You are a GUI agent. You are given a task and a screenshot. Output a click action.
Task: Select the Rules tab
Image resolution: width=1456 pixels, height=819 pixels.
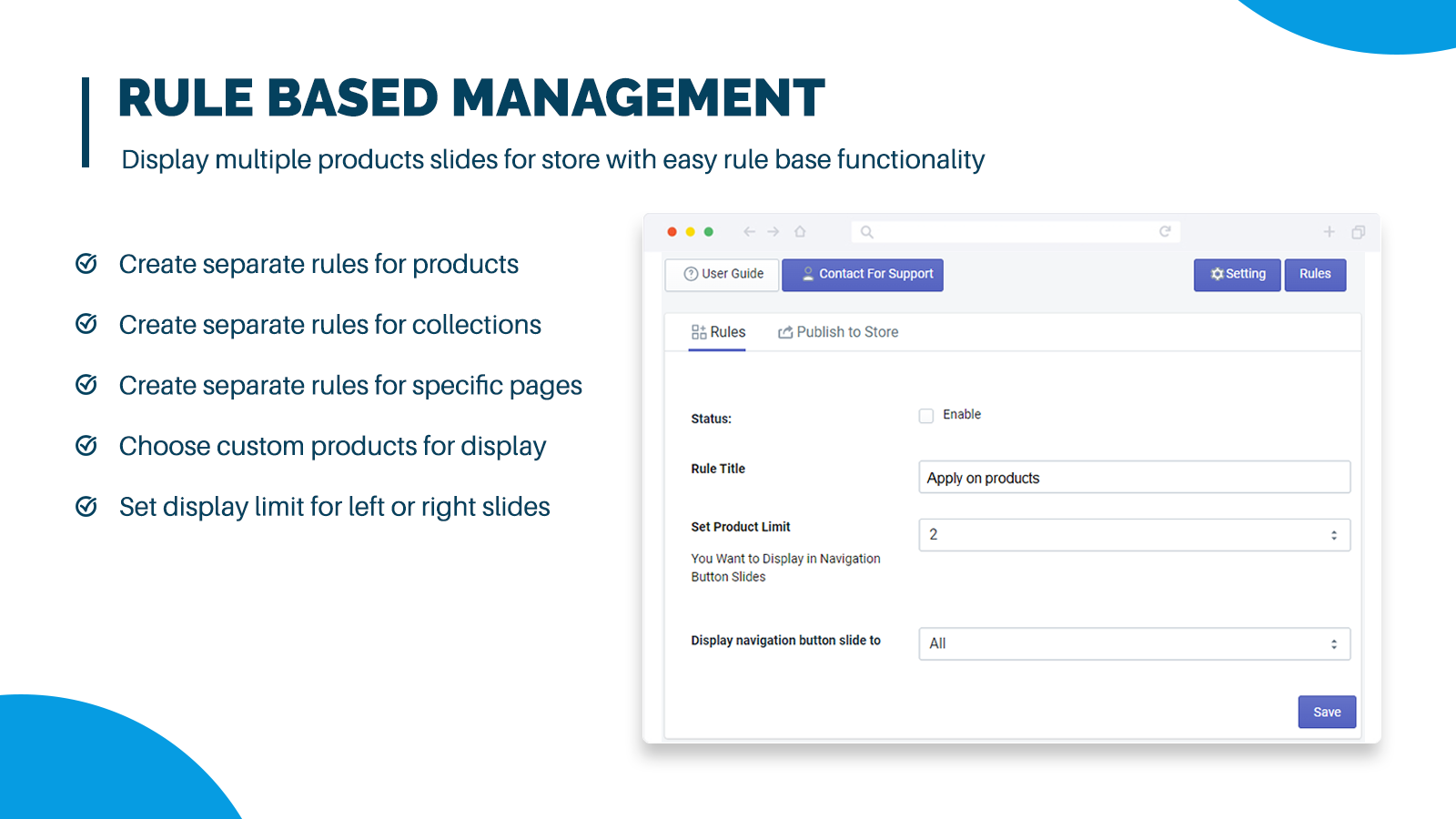(726, 331)
